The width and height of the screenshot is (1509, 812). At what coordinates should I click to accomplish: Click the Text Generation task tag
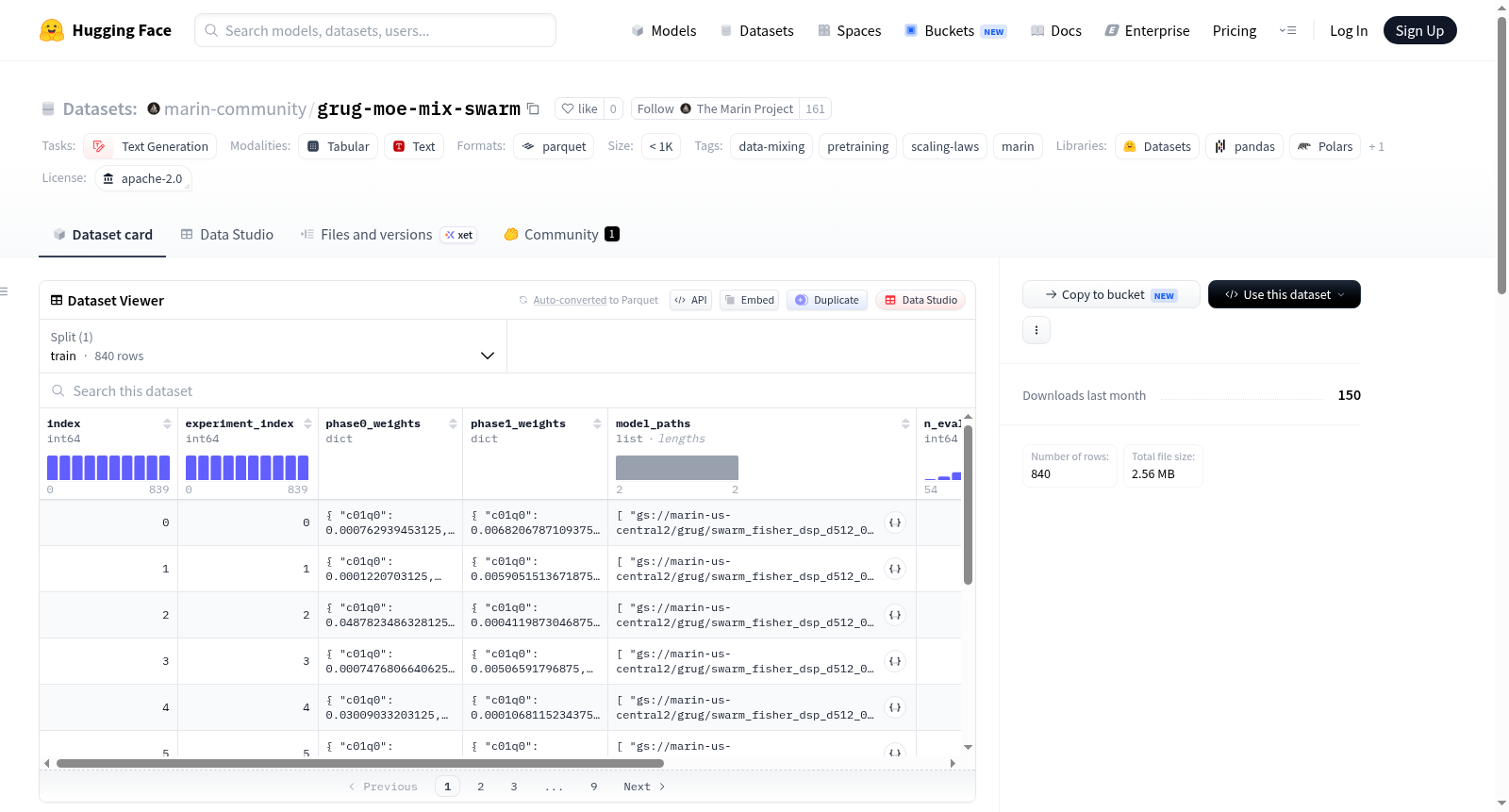pos(150,146)
